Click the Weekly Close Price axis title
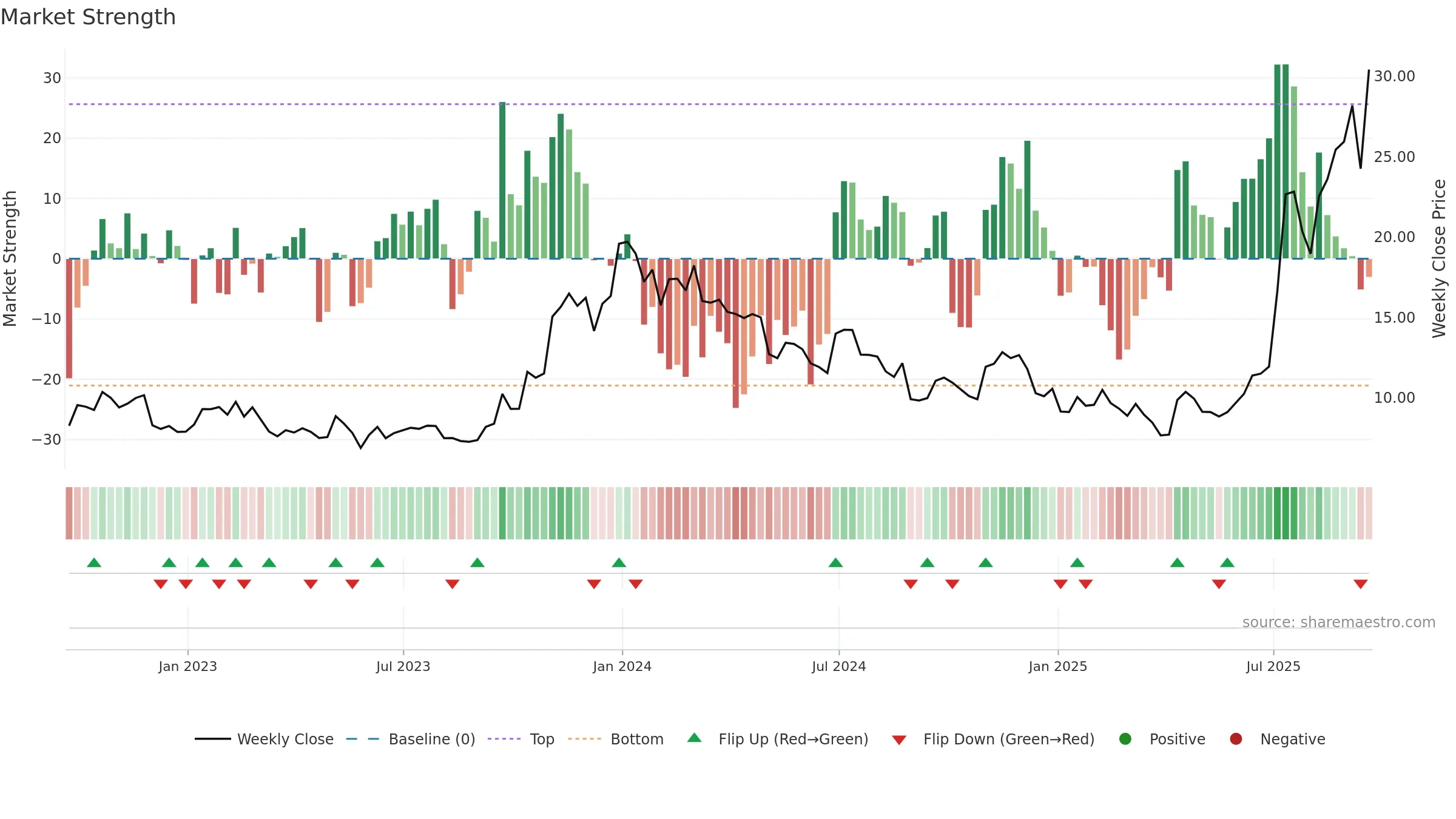This screenshot has width=1456, height=819. point(1439,258)
